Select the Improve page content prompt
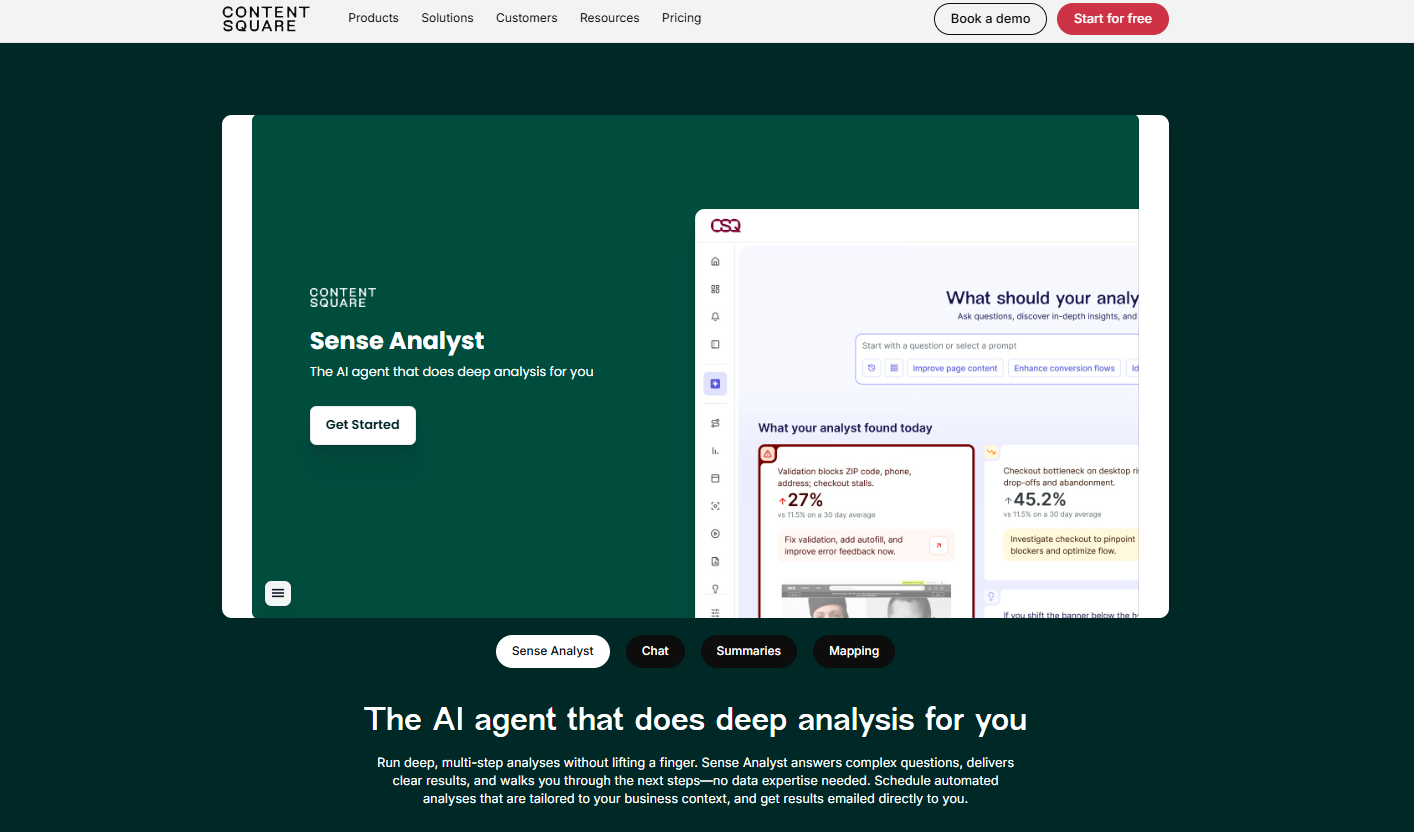The width and height of the screenshot is (1414, 832). coord(954,368)
